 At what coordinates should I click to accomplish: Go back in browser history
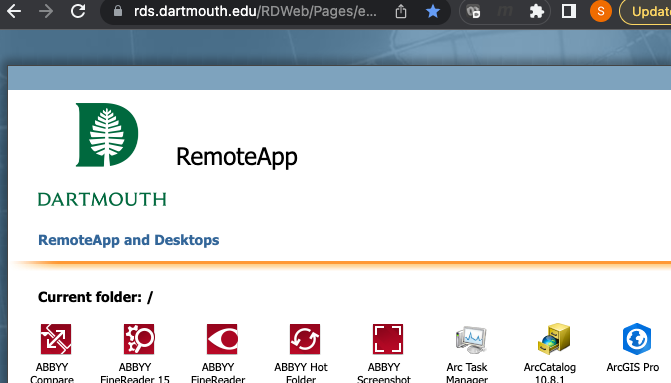click(14, 11)
